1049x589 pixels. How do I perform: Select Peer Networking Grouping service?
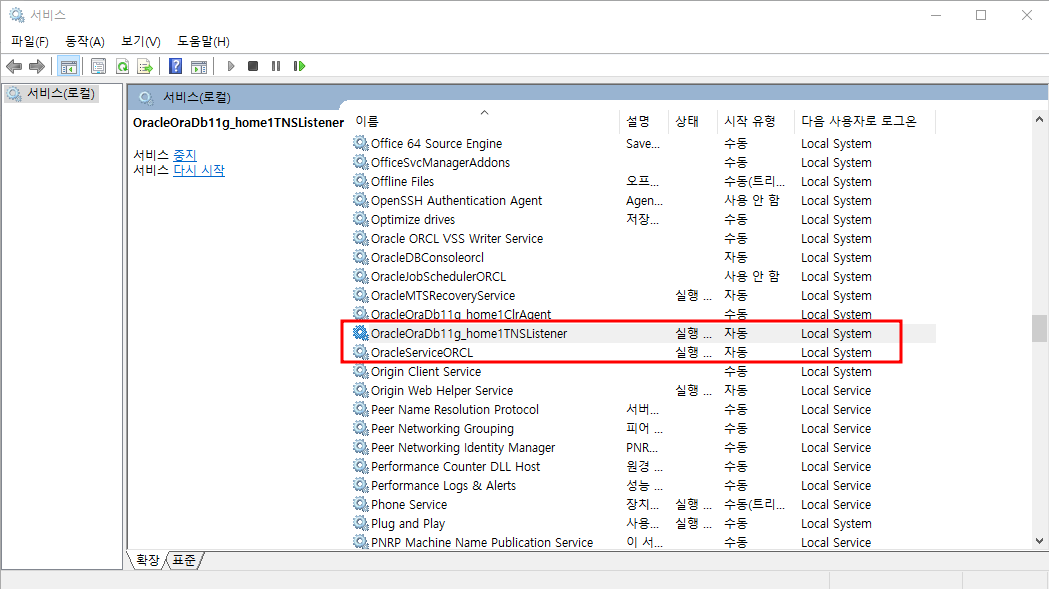[x=442, y=428]
